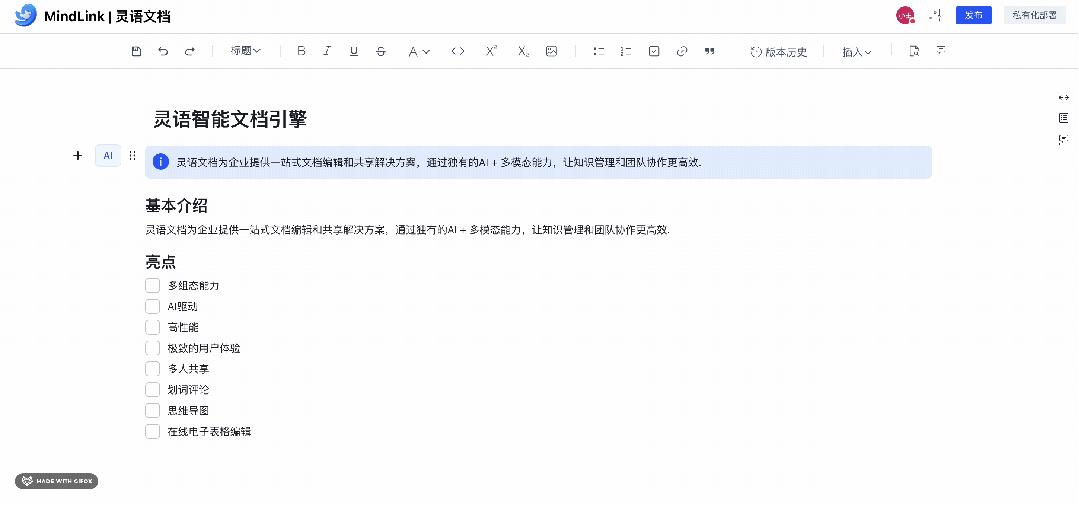This screenshot has height=505, width=1079.
Task: Click the user avatar in the header
Action: 904,15
